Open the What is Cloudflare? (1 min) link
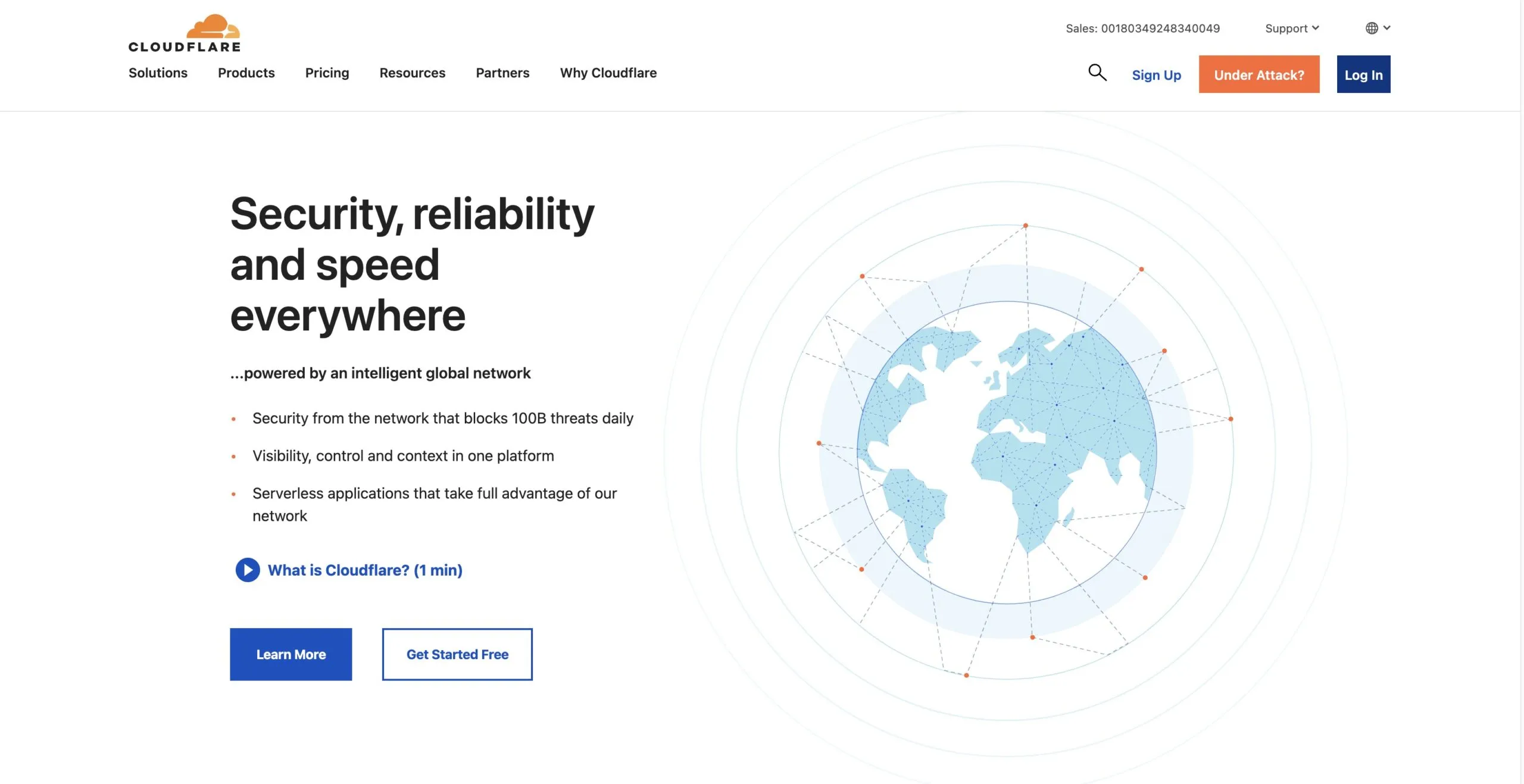1524x784 pixels. (x=365, y=570)
